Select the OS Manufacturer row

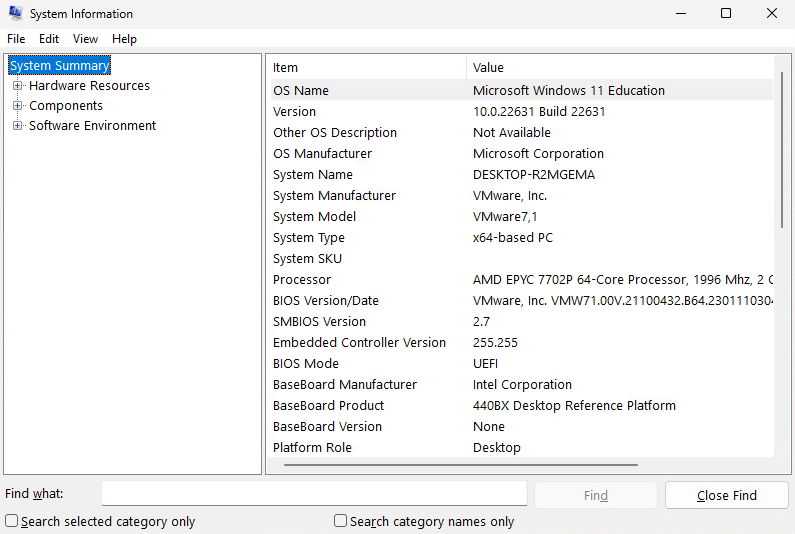[x=522, y=154]
